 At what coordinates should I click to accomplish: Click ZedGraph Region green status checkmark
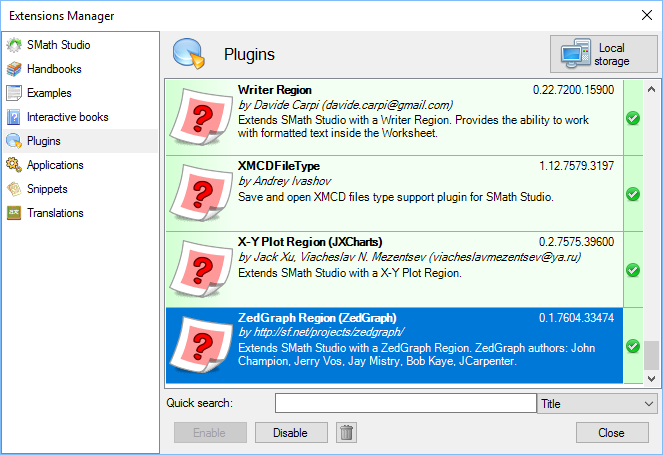(x=632, y=346)
